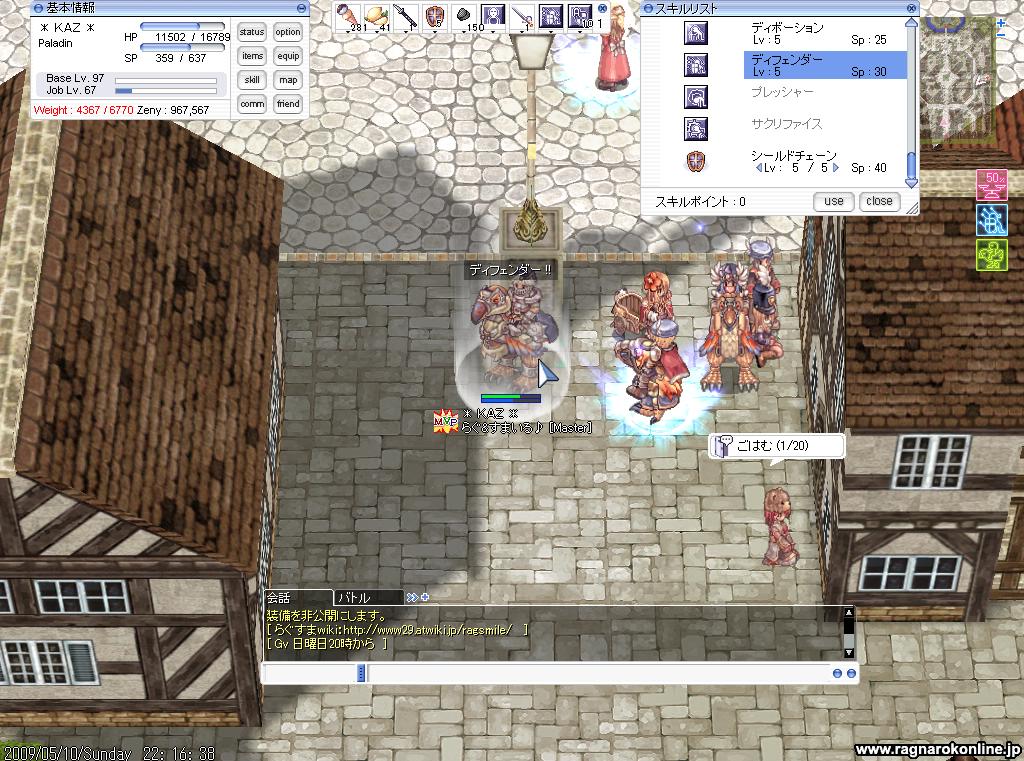Viewport: 1024px width, 761px height.
Task: Switch to the バトル chat tab
Action: click(369, 597)
